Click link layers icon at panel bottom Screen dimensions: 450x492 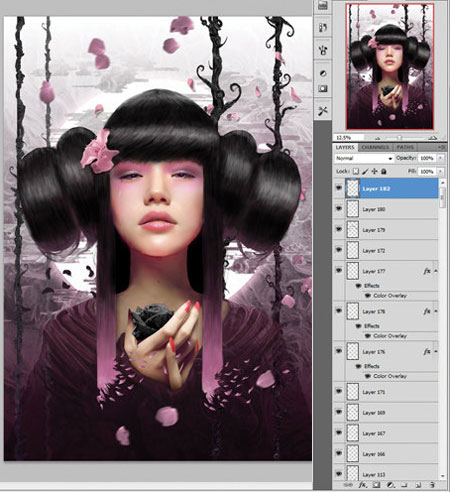coord(348,485)
